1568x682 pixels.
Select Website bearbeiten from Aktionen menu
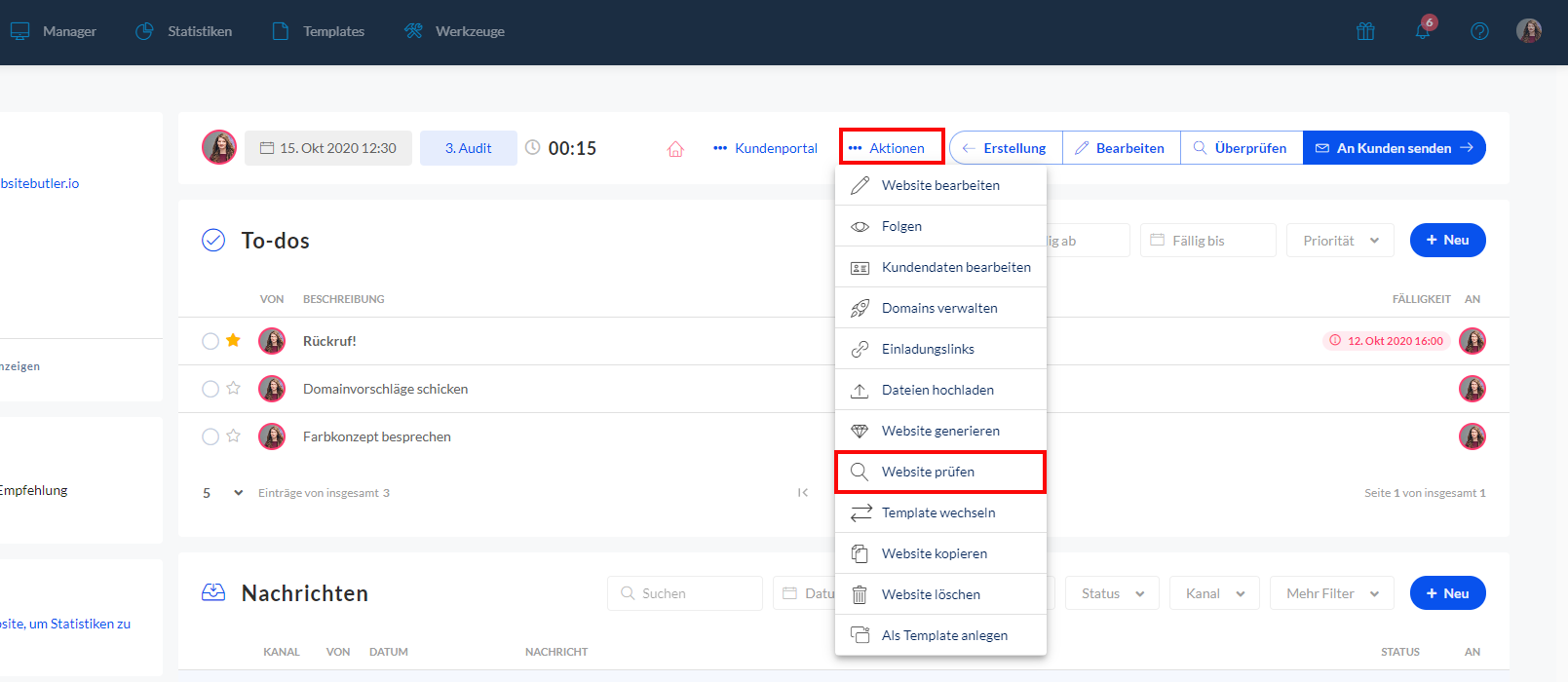tap(940, 185)
